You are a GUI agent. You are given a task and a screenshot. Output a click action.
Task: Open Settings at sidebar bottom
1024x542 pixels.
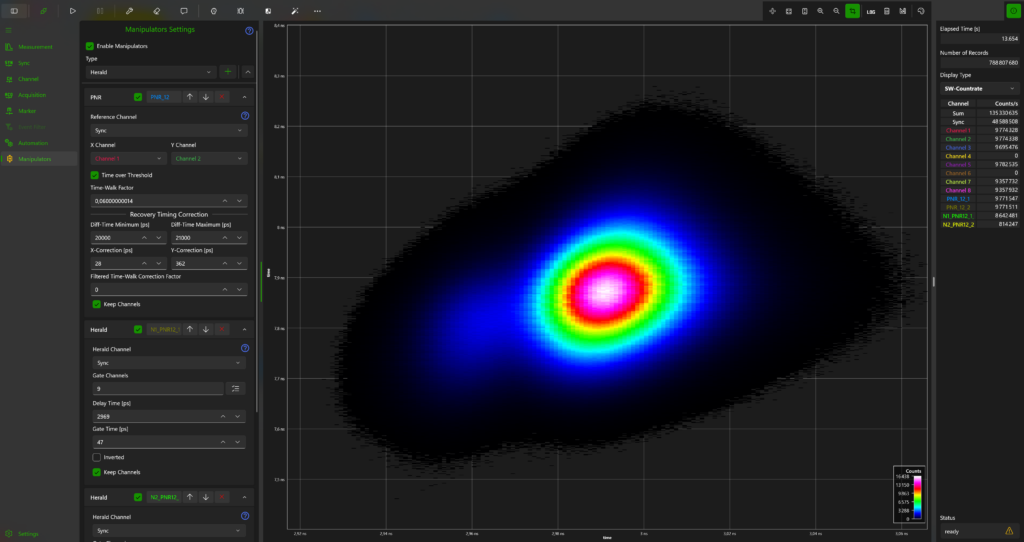[28, 534]
